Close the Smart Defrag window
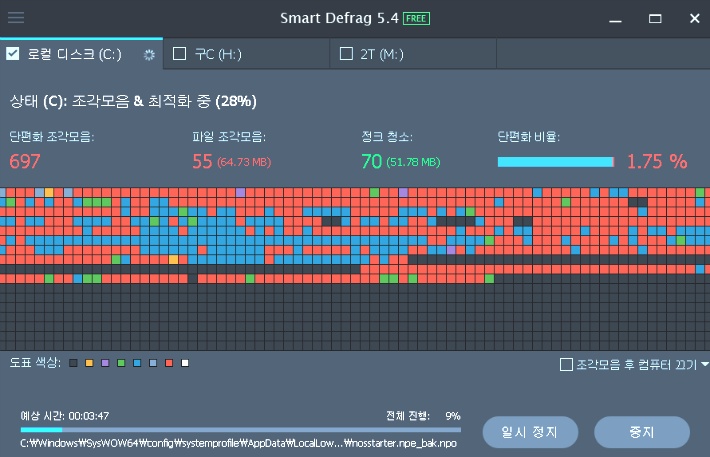Viewport: 710px width, 457px height. point(695,19)
